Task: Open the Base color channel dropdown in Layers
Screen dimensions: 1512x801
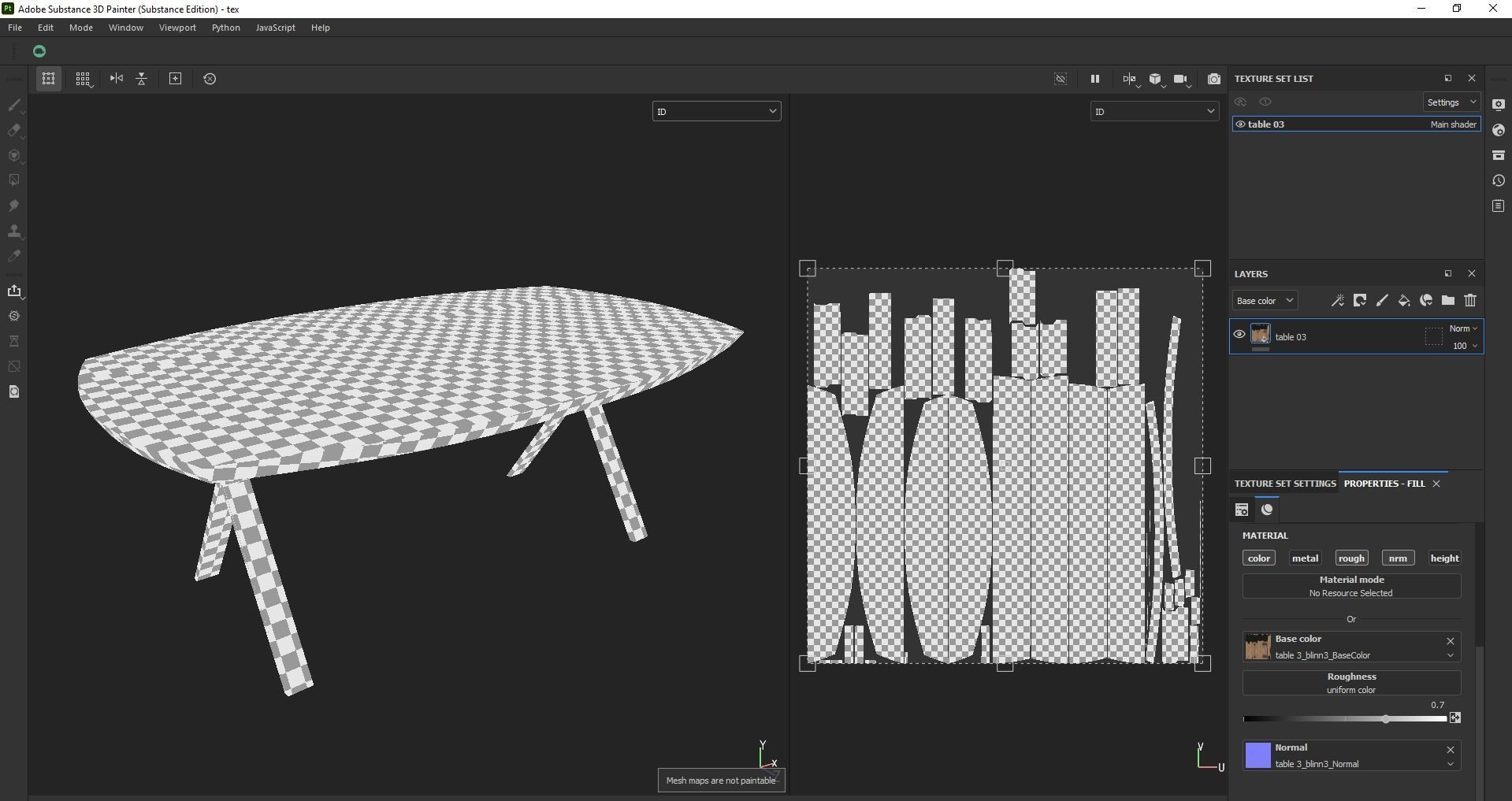Action: pos(1265,301)
